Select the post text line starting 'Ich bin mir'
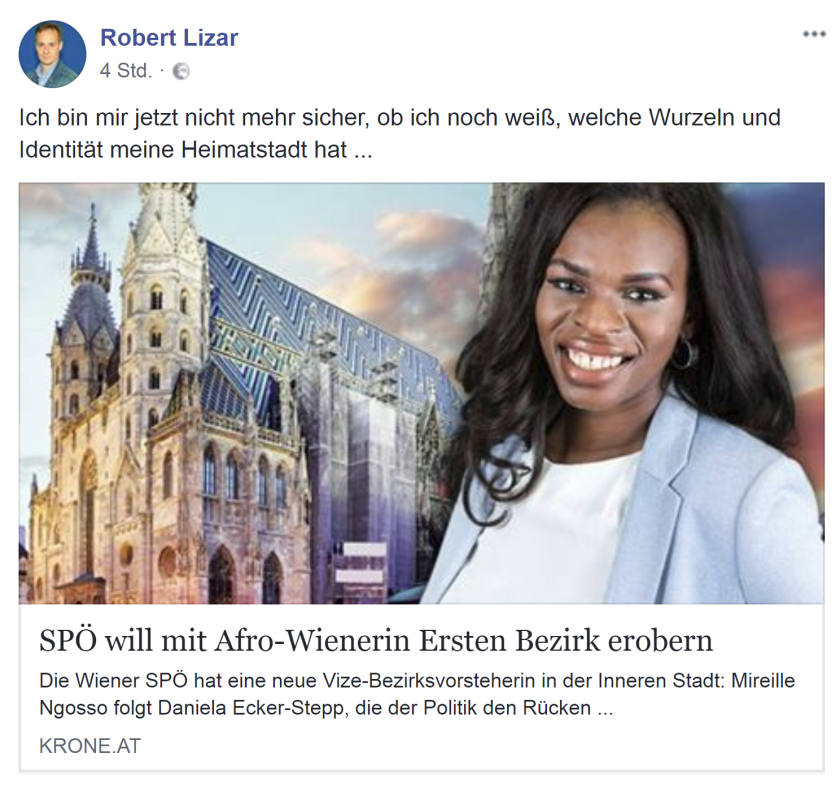 point(400,118)
